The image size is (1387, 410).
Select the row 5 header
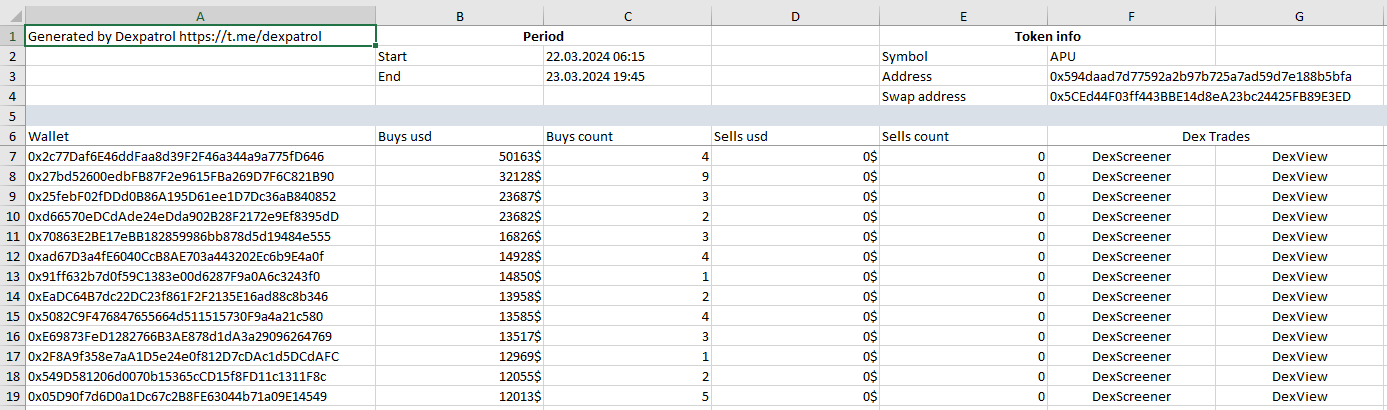coord(12,116)
